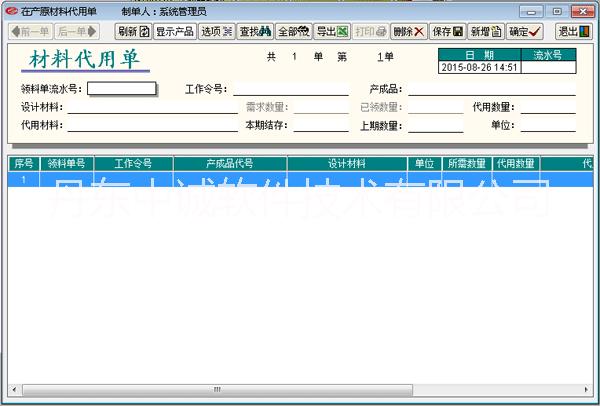Search records using 查找 button
Image resolution: width=600 pixels, height=406 pixels.
(x=255, y=31)
